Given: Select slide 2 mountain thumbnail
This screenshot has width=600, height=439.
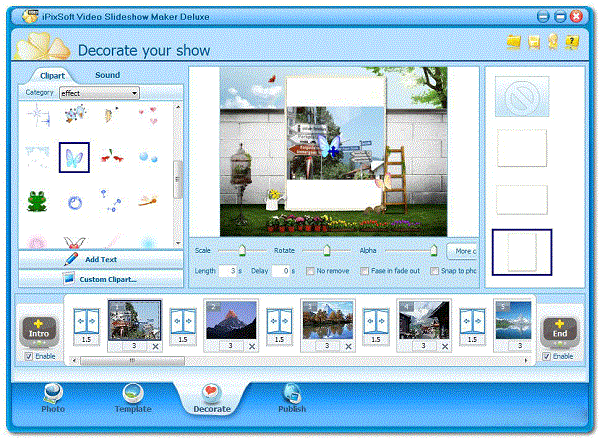Looking at the screenshot, I should (x=231, y=320).
